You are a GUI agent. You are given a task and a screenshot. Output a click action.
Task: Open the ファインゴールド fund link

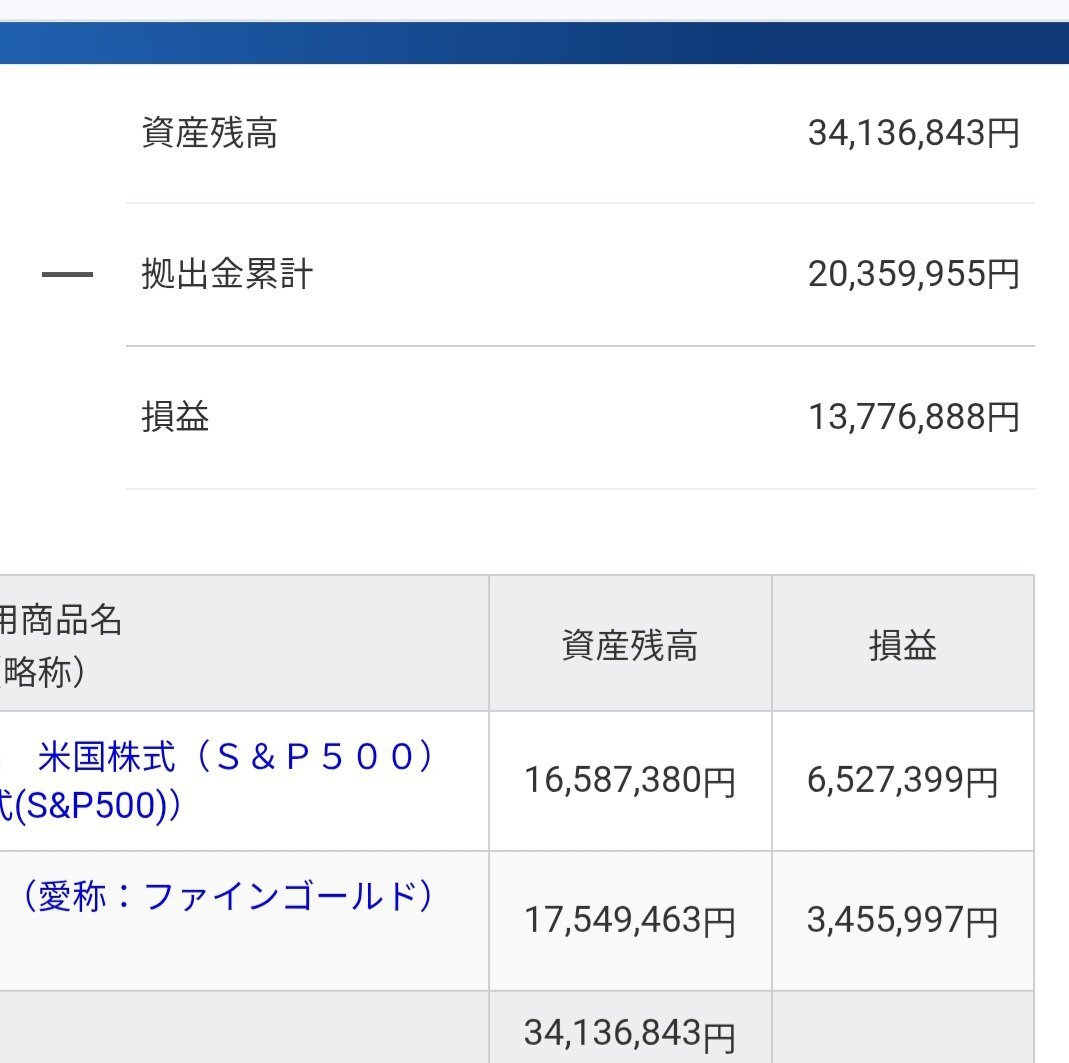pyautogui.click(x=229, y=897)
